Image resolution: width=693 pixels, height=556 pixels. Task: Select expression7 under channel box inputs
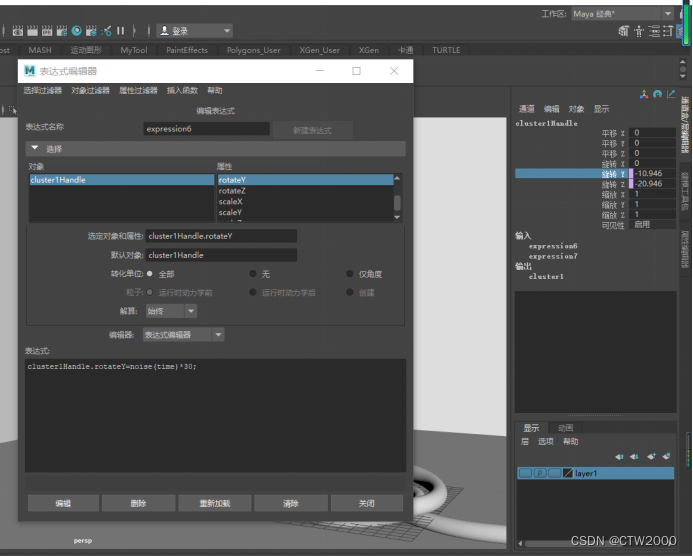pos(553,256)
